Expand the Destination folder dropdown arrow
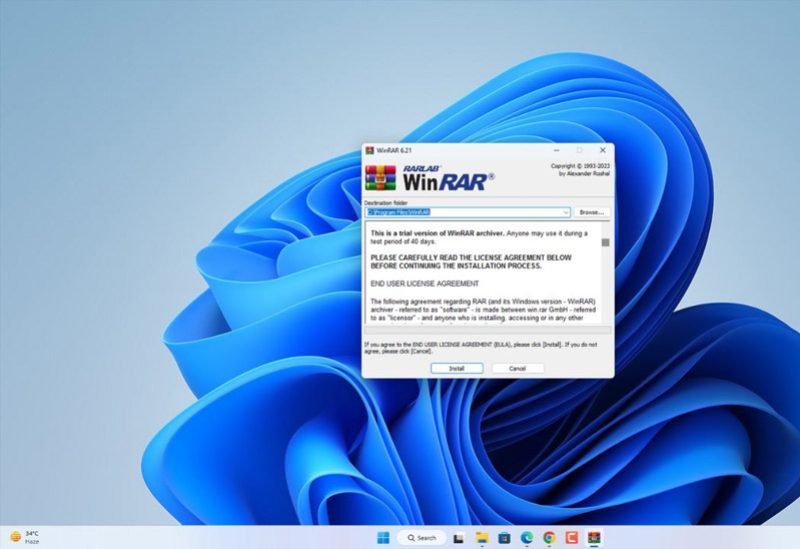 (x=565, y=212)
